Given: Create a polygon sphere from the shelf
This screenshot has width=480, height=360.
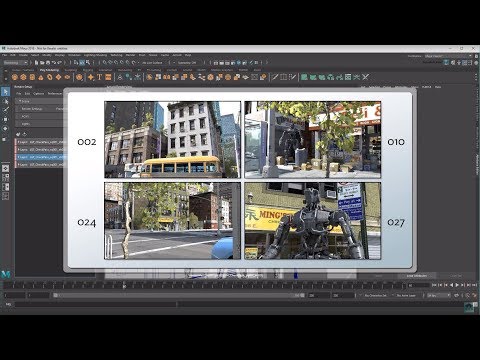Looking at the screenshot, I should [x=14, y=77].
